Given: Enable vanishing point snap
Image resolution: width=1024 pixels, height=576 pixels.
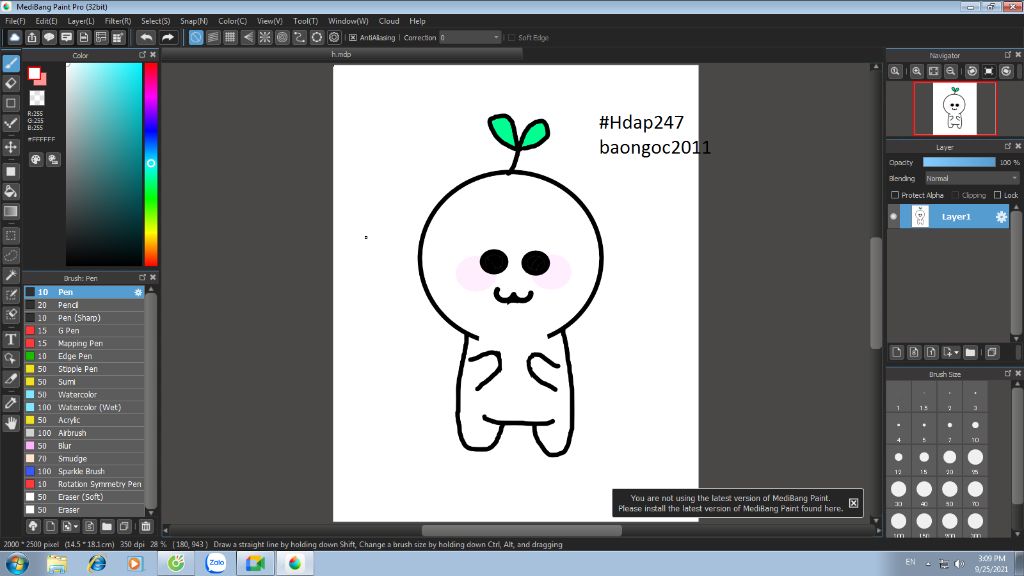Looking at the screenshot, I should coord(248,38).
